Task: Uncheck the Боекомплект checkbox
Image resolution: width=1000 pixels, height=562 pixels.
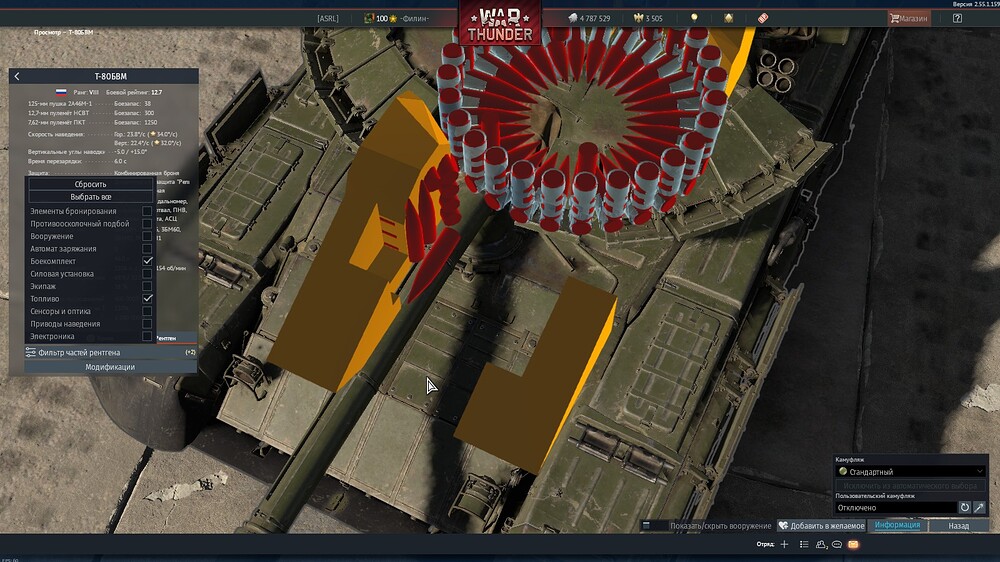Action: click(147, 261)
